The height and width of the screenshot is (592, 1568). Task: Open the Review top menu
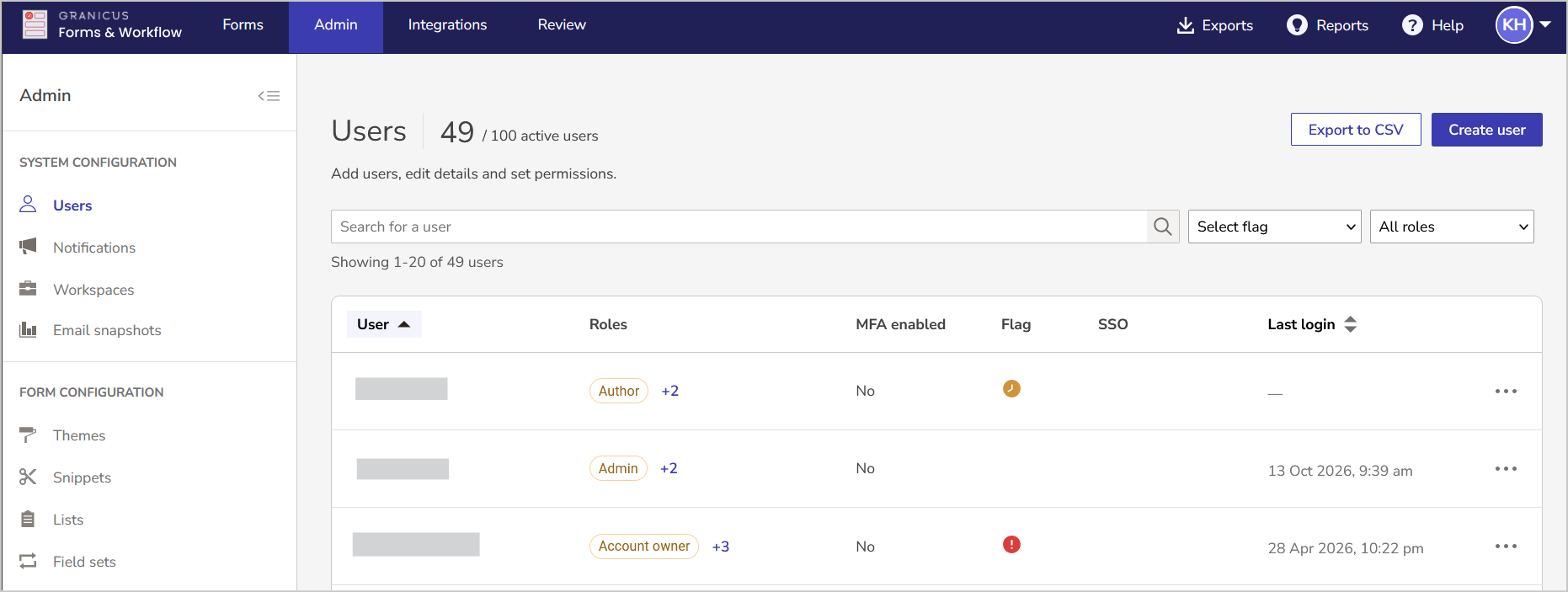pos(562,25)
